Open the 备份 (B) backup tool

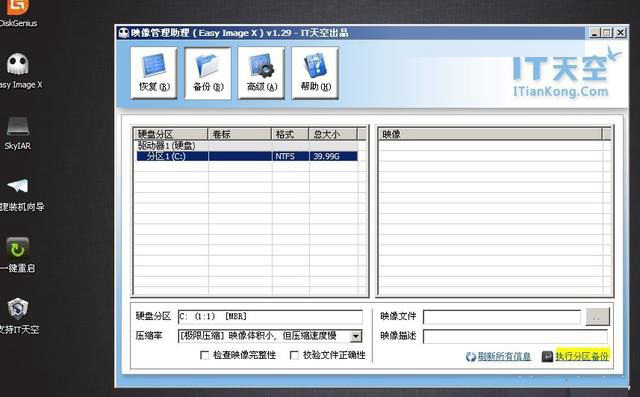(207, 73)
